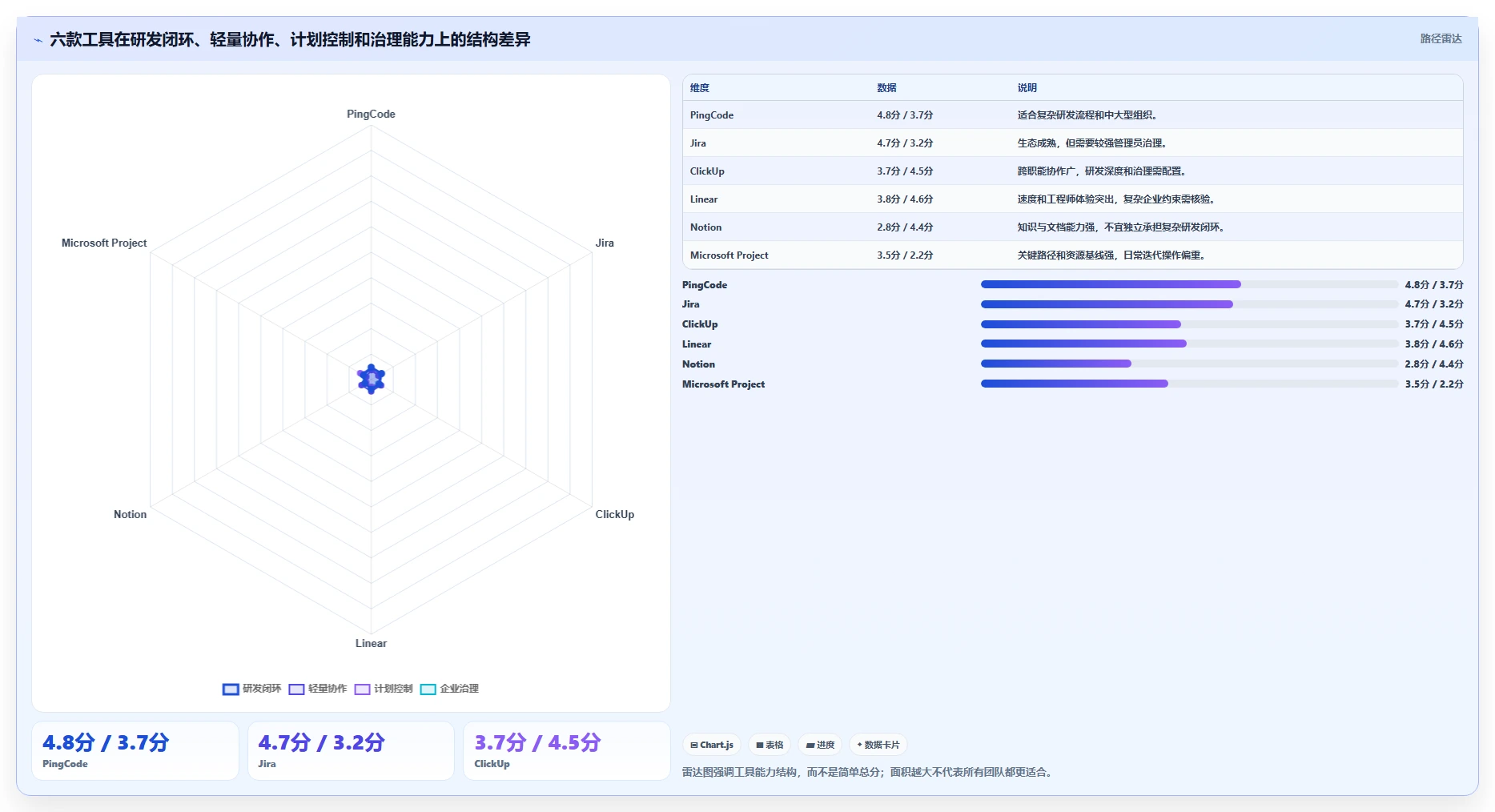The image size is (1495, 812).
Task: Click the 数据卡片 tag
Action: 878,745
